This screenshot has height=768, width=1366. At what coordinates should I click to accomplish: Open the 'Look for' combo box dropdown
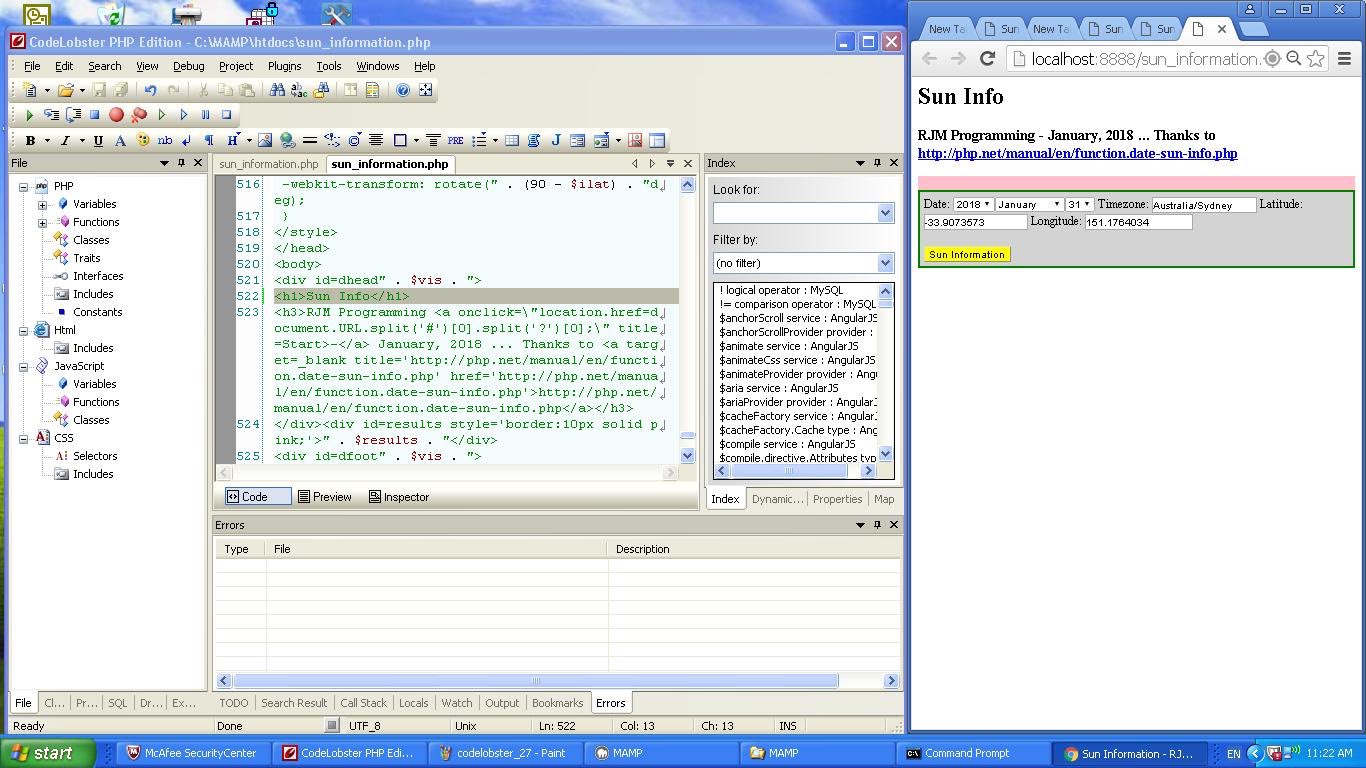coord(885,213)
